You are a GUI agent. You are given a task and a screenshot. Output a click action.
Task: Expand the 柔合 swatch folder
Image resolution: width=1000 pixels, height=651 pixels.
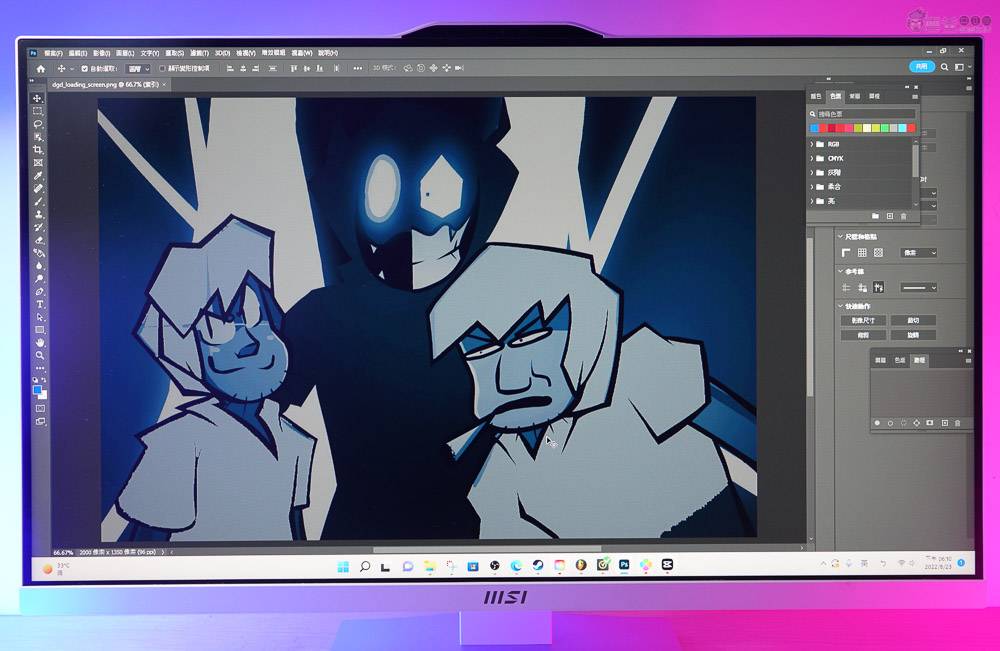coord(812,187)
